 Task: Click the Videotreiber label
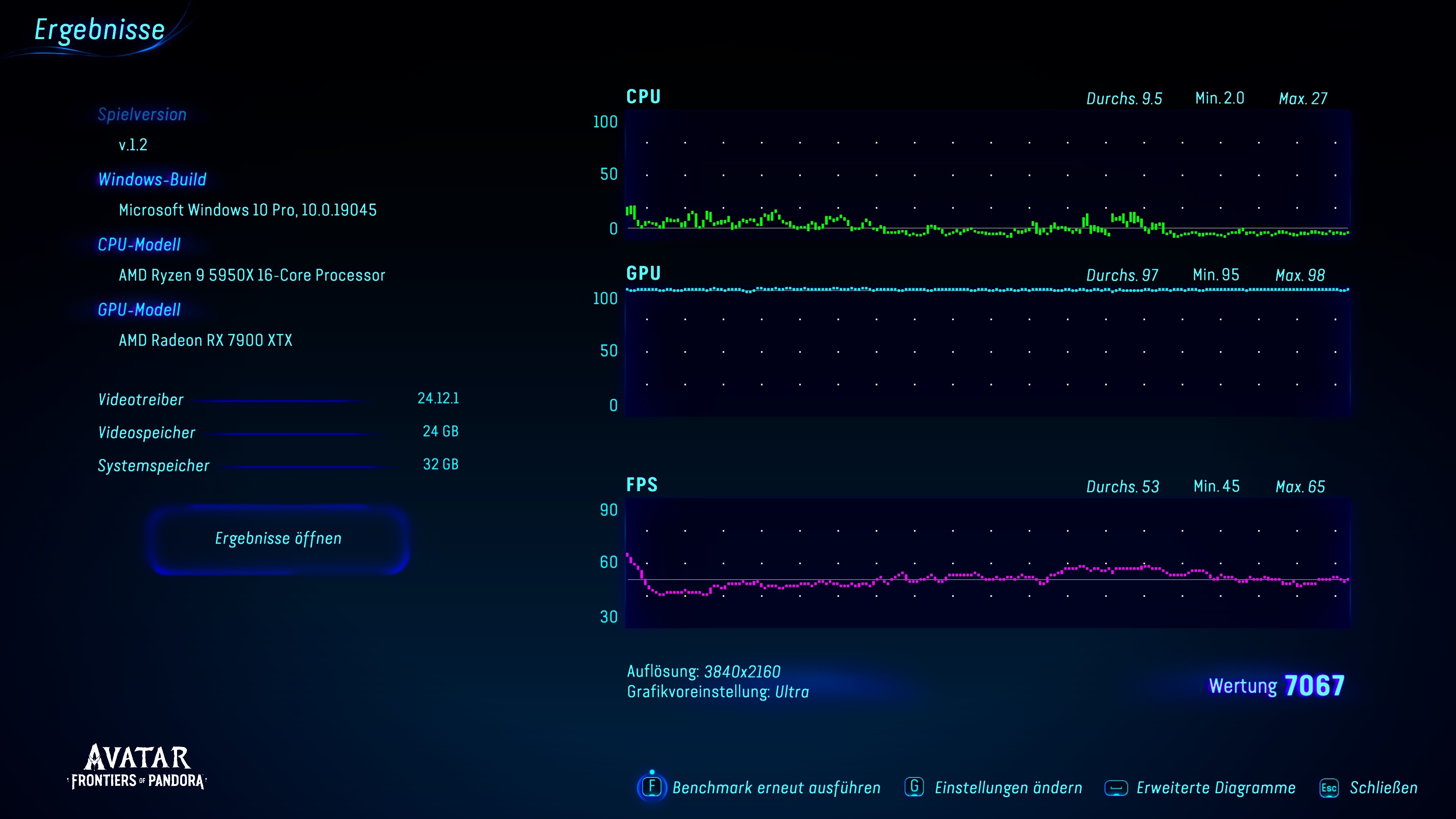(141, 400)
